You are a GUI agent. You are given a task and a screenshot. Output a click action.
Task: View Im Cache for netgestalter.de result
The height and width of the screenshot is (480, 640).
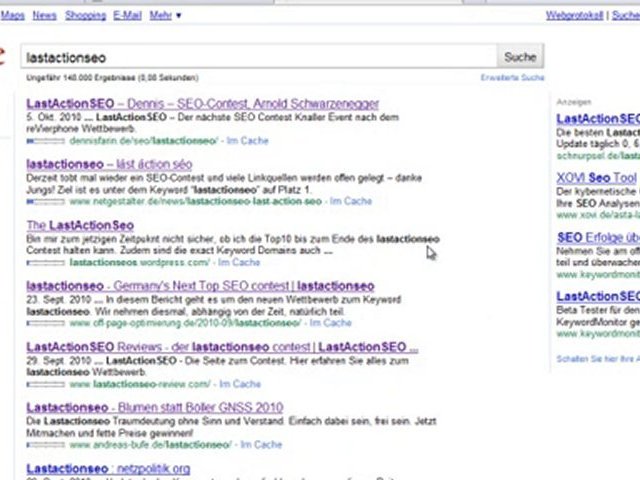[x=350, y=202]
